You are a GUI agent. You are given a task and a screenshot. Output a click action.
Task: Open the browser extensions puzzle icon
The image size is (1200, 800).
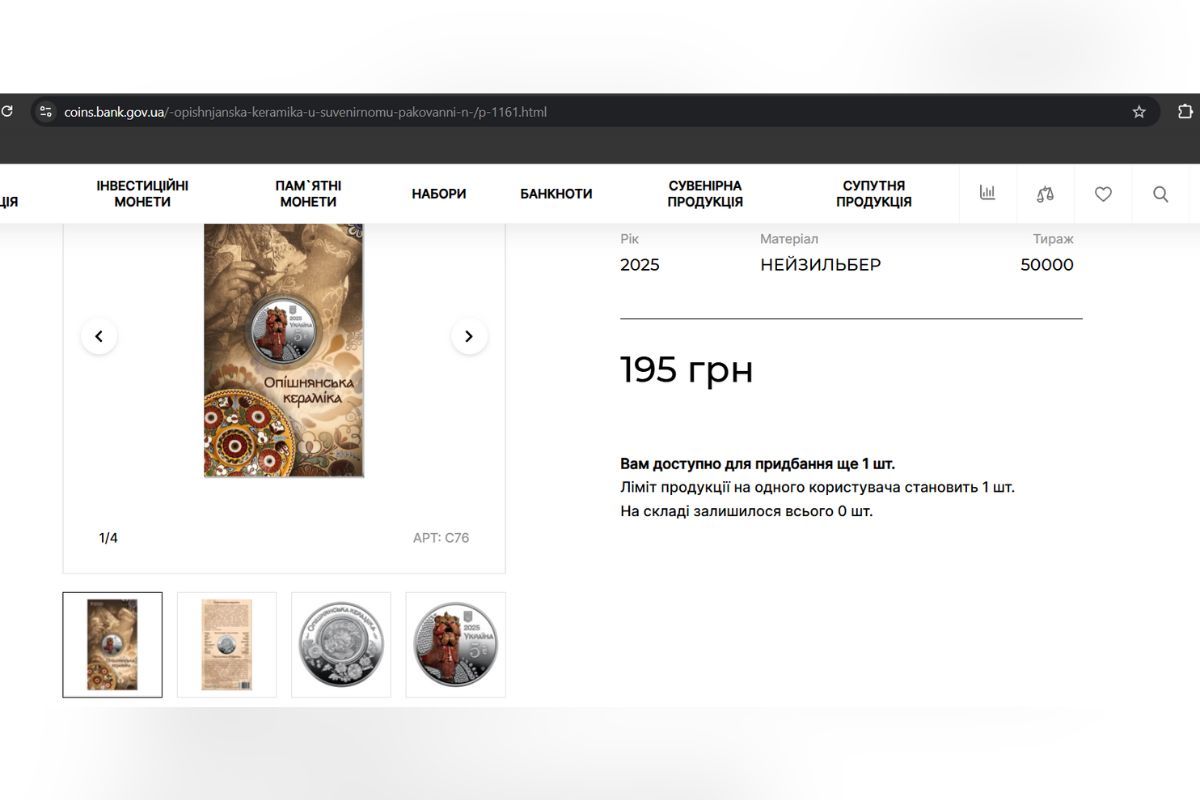tap(1185, 112)
